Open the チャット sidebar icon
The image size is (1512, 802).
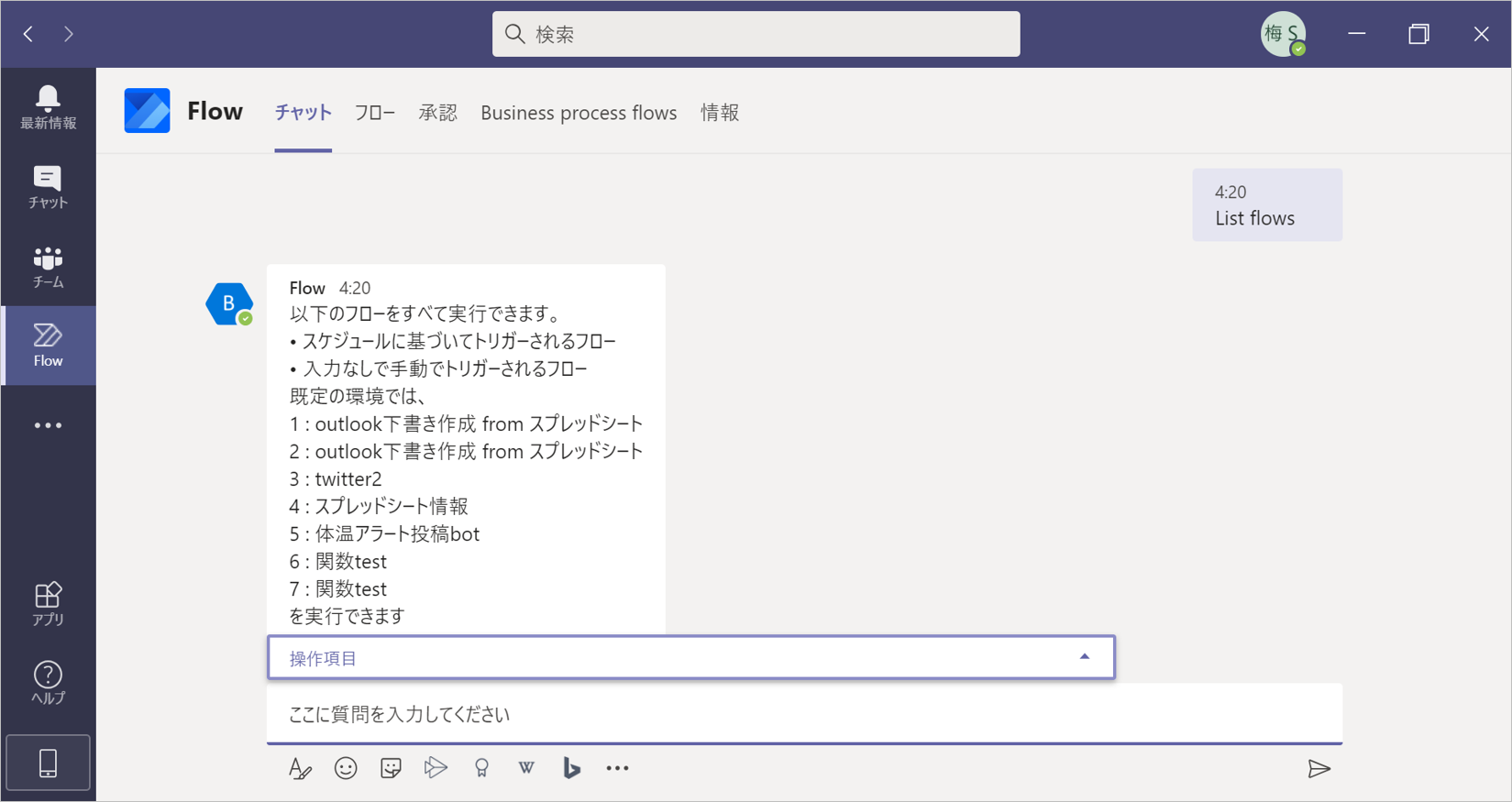[48, 188]
